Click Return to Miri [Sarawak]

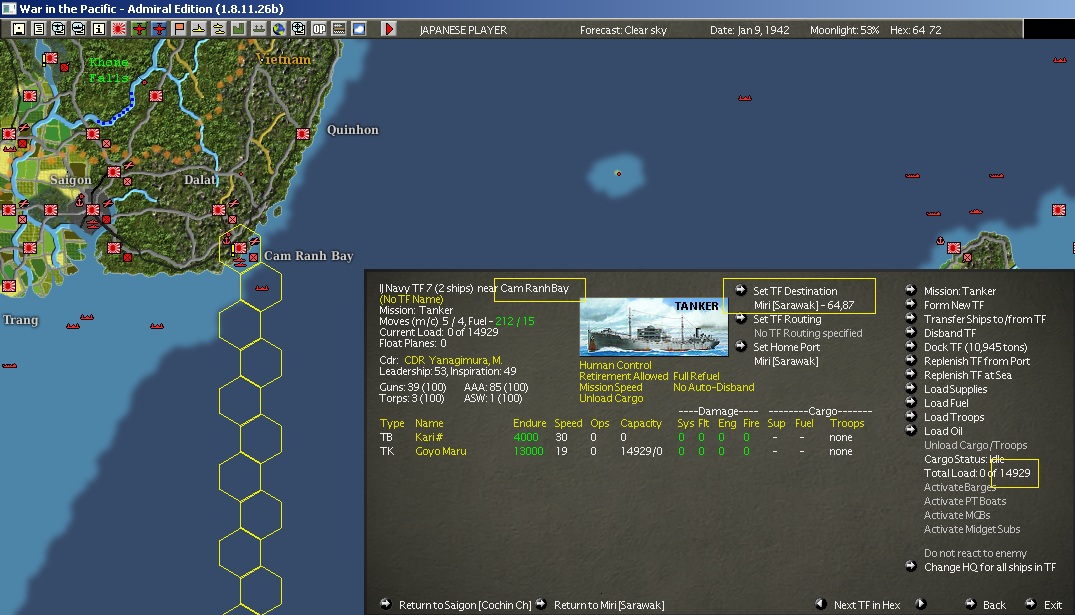pyautogui.click(x=609, y=605)
